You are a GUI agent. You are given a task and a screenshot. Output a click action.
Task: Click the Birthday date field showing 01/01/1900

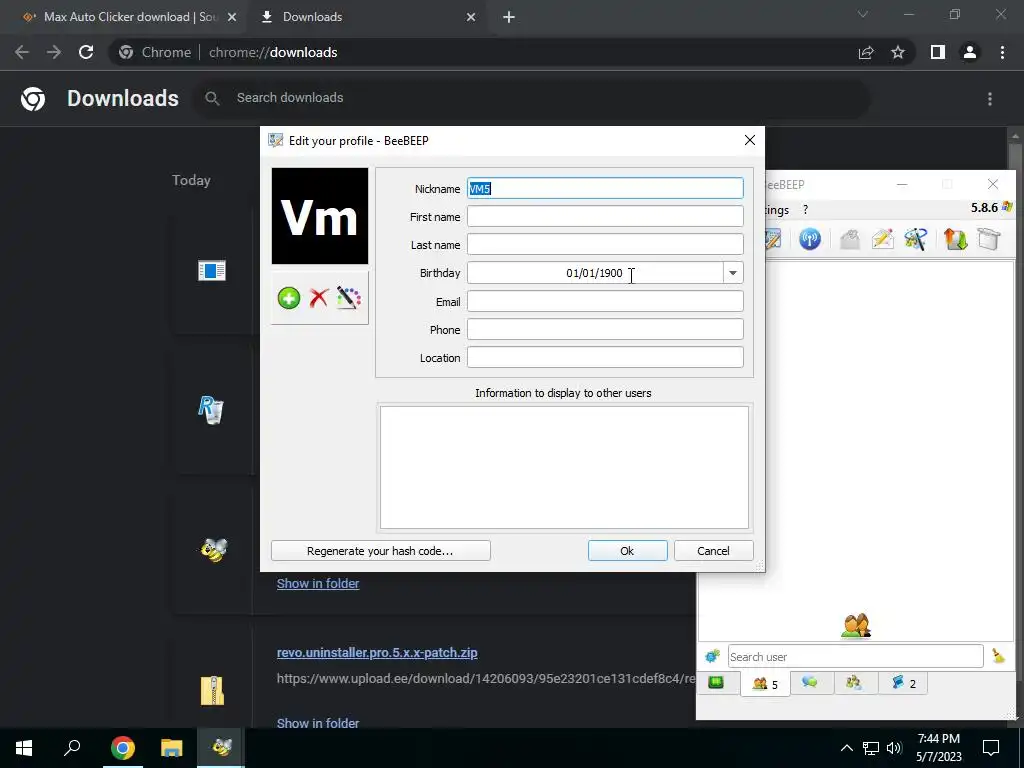(x=595, y=273)
